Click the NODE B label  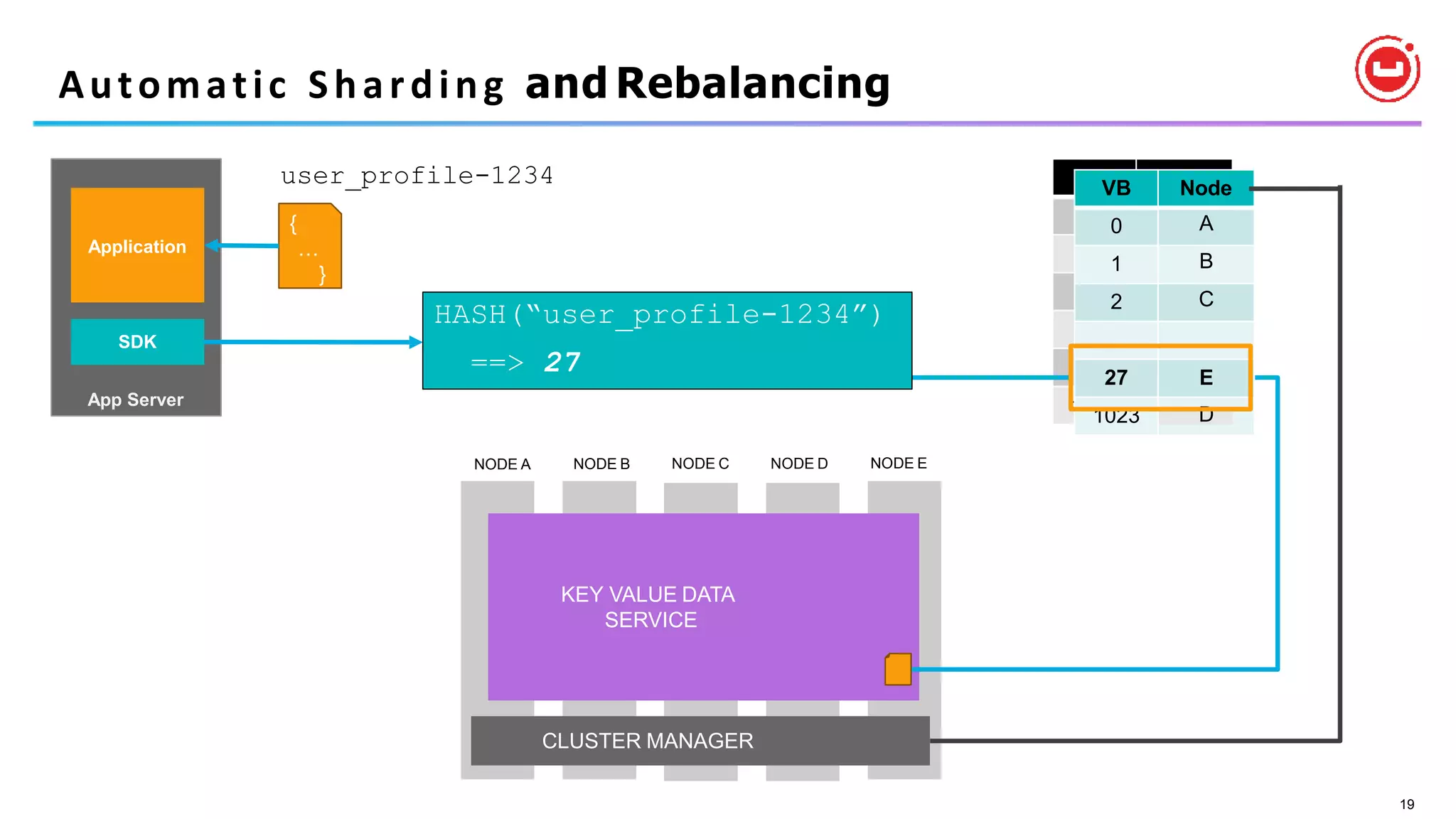point(601,464)
